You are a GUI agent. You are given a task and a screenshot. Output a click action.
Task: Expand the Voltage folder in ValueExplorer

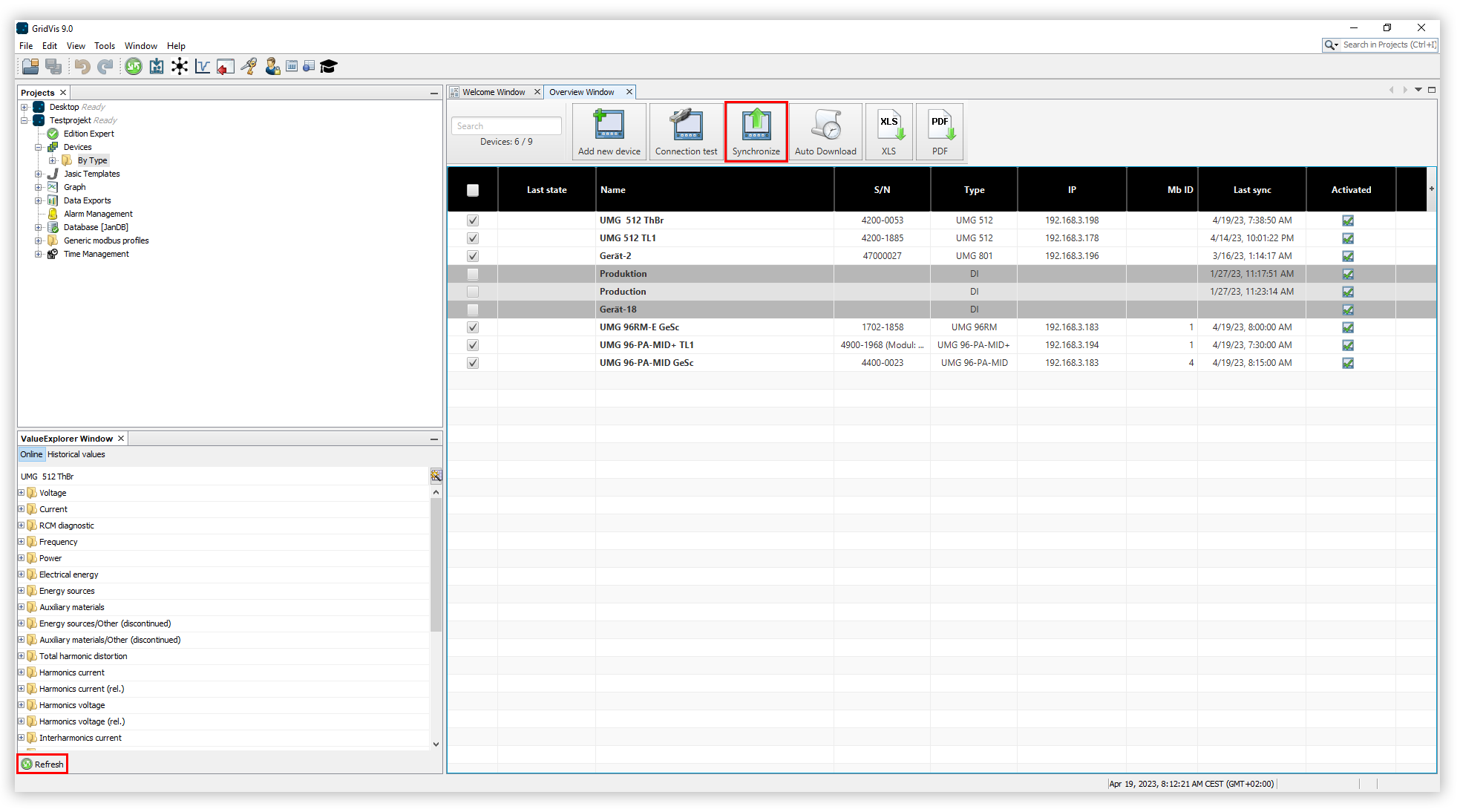[22, 493]
